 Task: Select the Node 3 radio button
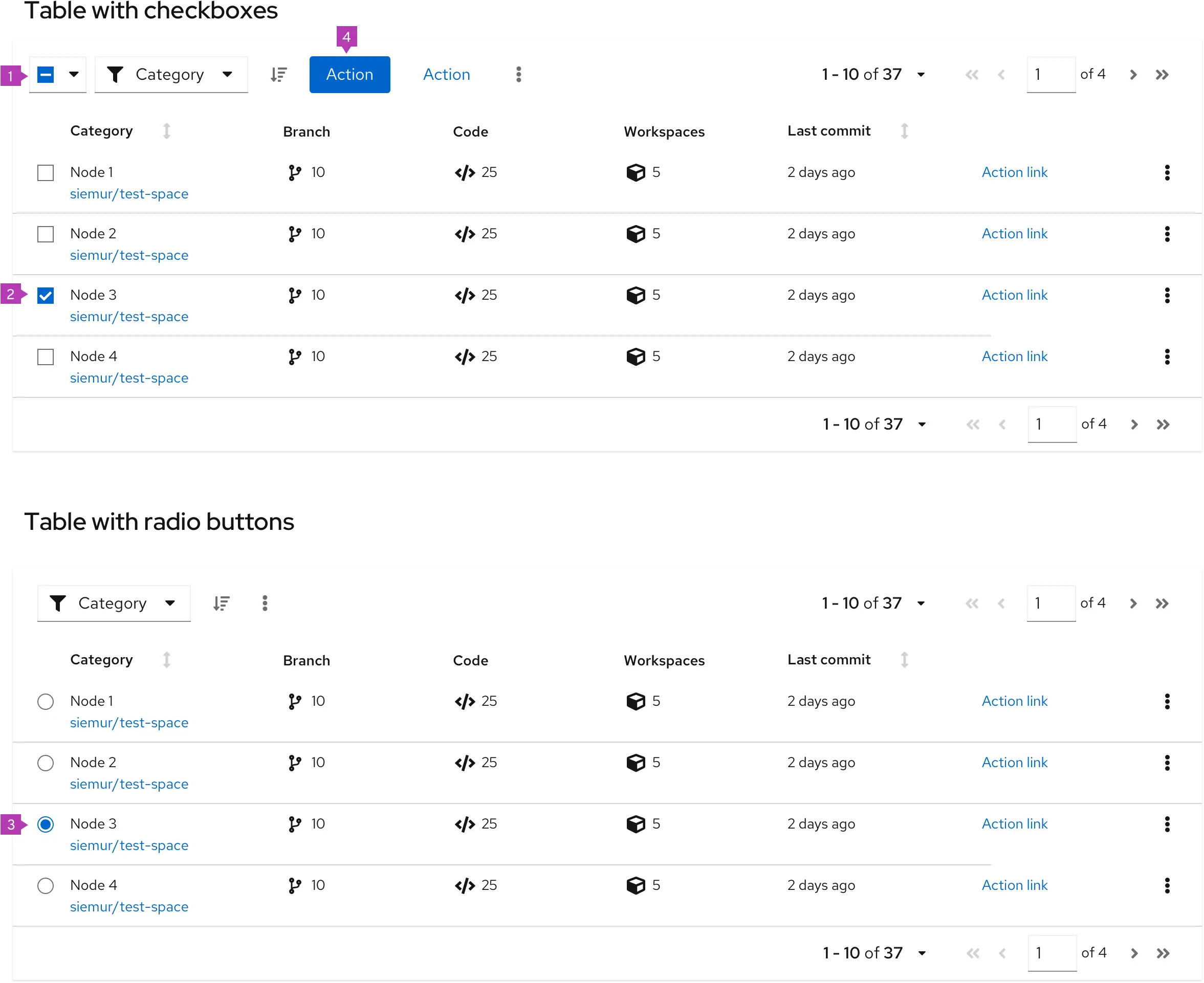click(45, 824)
